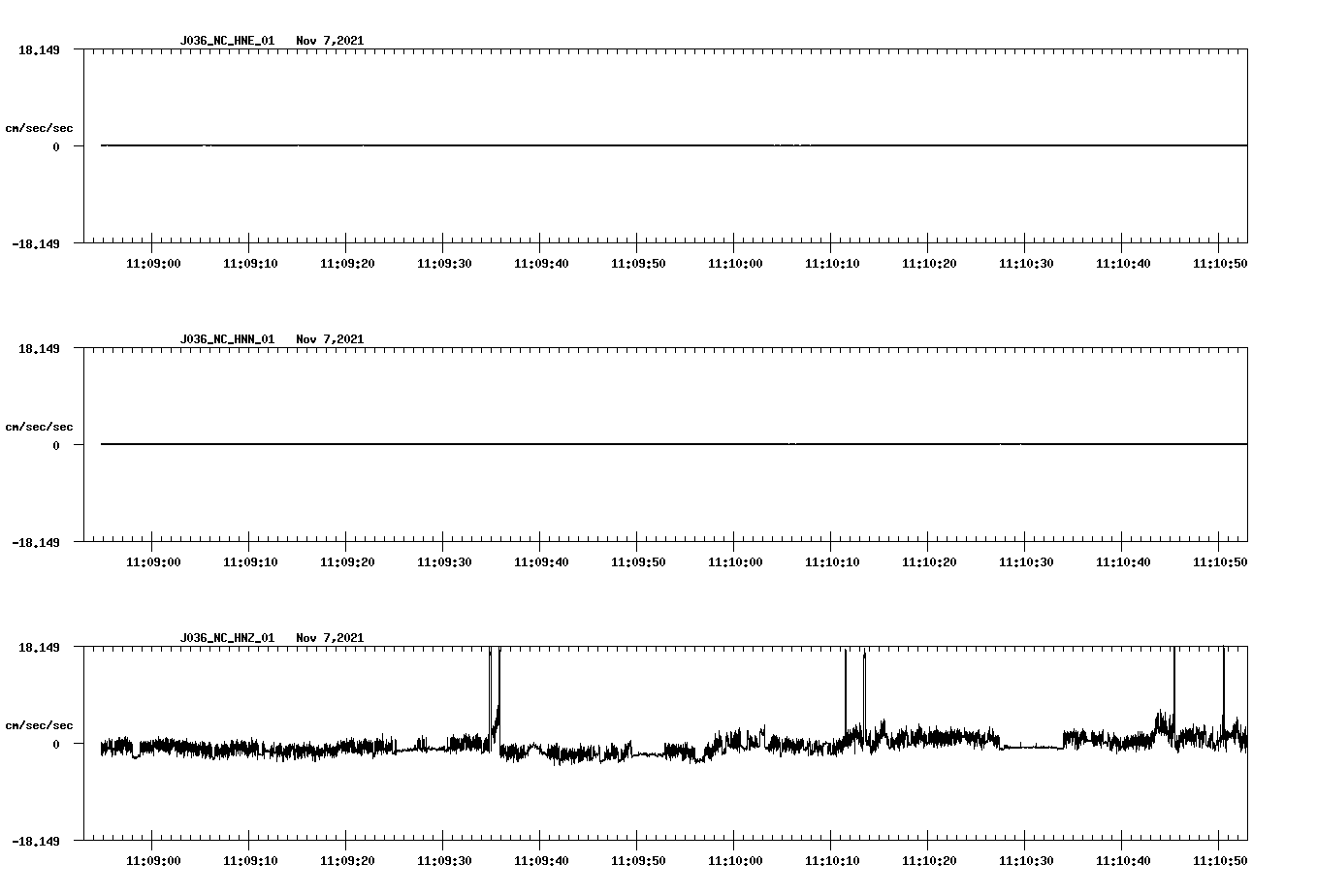Click the cm/sec/sec unit label of HNZ plot
This screenshot has width=1317, height=896.
pyautogui.click(x=39, y=725)
